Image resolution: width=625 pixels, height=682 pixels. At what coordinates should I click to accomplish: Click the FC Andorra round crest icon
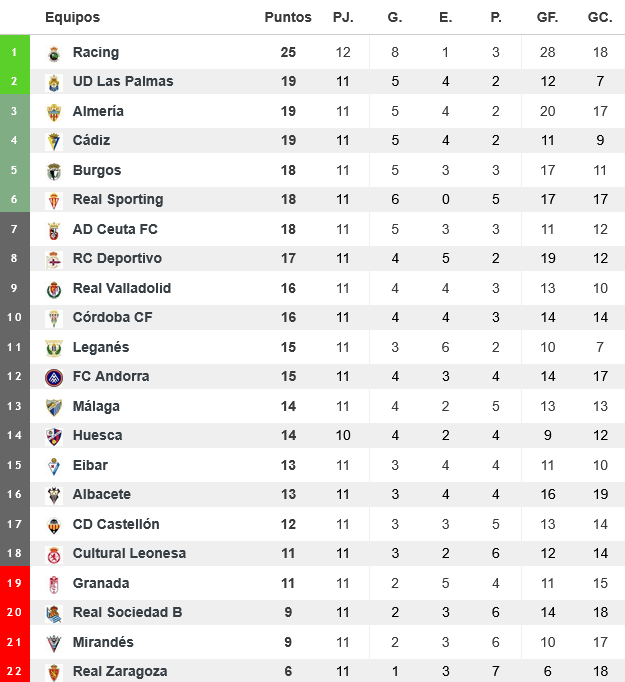point(54,377)
